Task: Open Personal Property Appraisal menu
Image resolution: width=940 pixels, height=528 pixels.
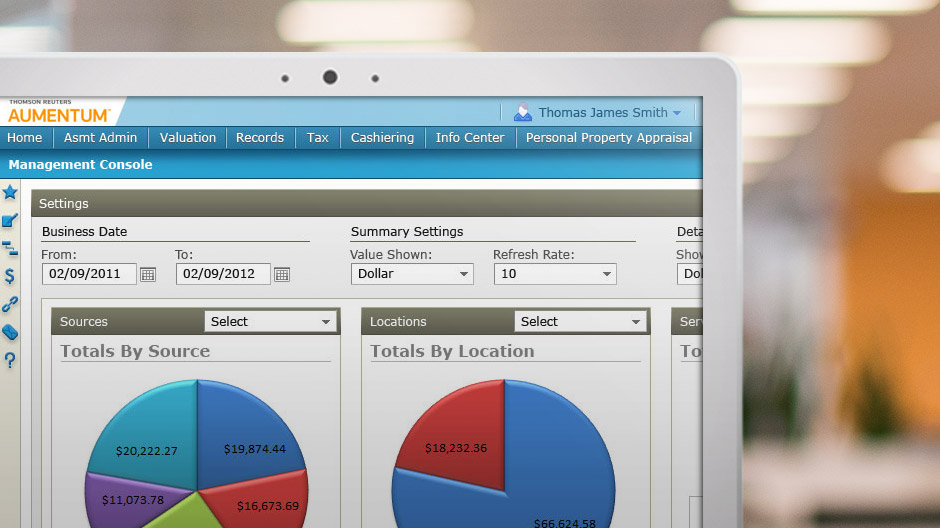Action: pyautogui.click(x=608, y=138)
